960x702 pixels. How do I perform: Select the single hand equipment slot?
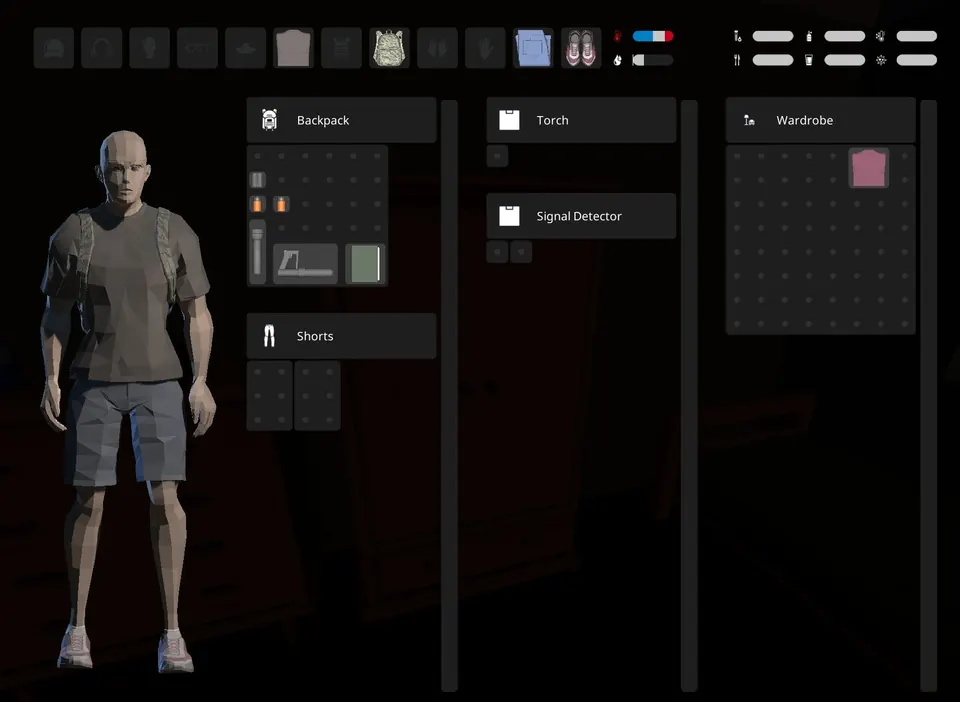click(x=485, y=48)
